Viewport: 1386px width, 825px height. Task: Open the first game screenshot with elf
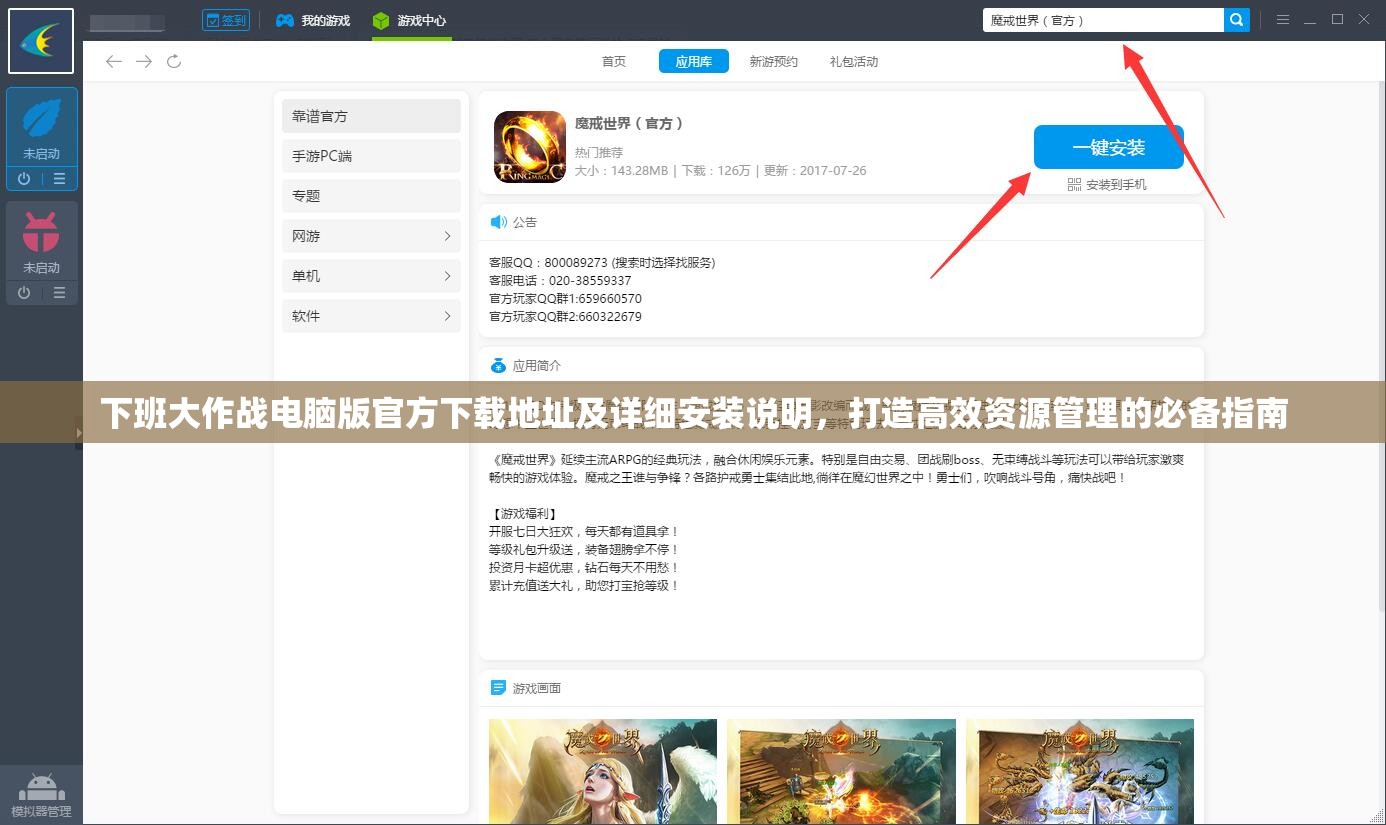point(603,771)
